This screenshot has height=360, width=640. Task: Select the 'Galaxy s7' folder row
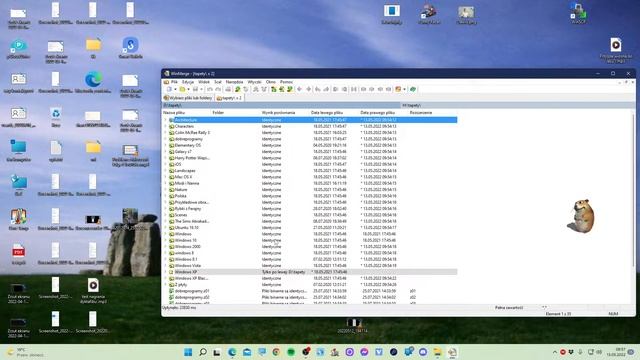click(310, 152)
